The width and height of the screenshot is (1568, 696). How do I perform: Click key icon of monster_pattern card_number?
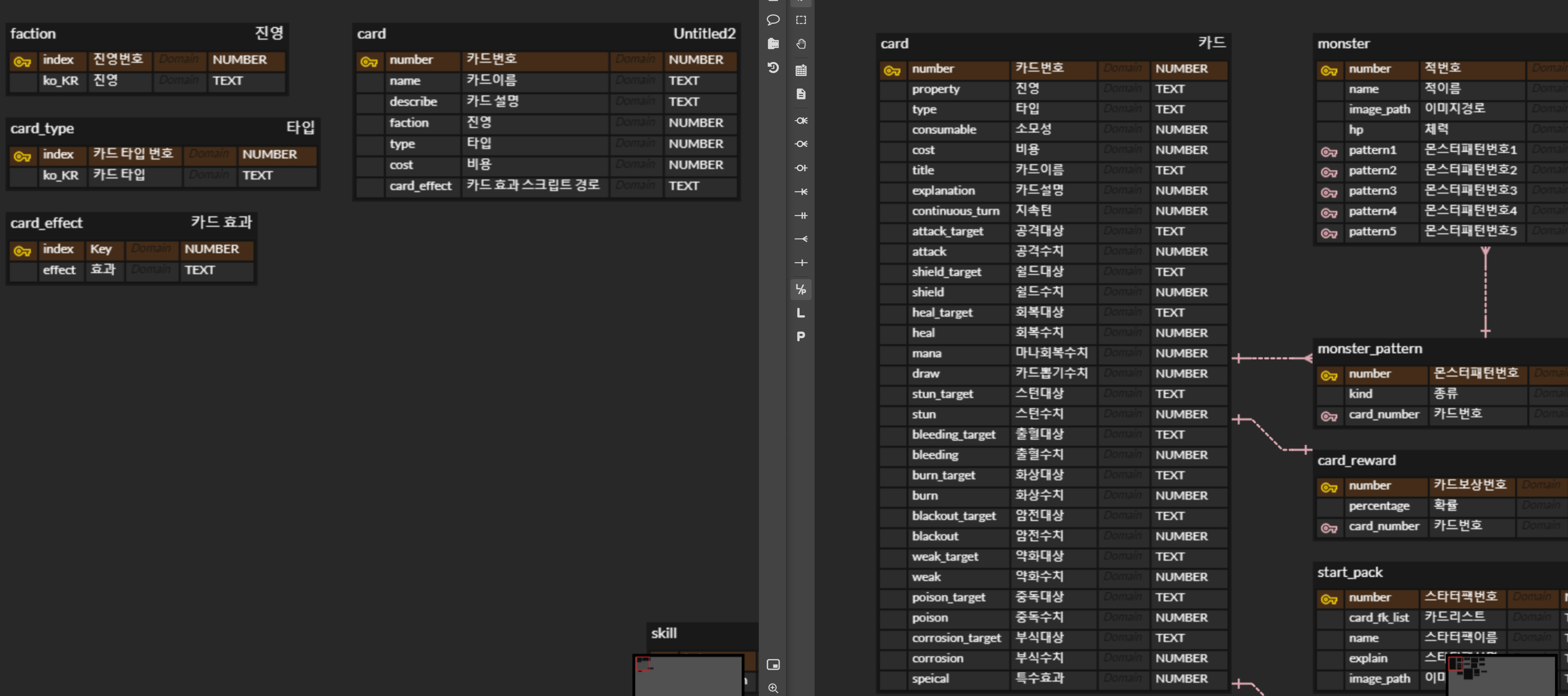pyautogui.click(x=1329, y=416)
